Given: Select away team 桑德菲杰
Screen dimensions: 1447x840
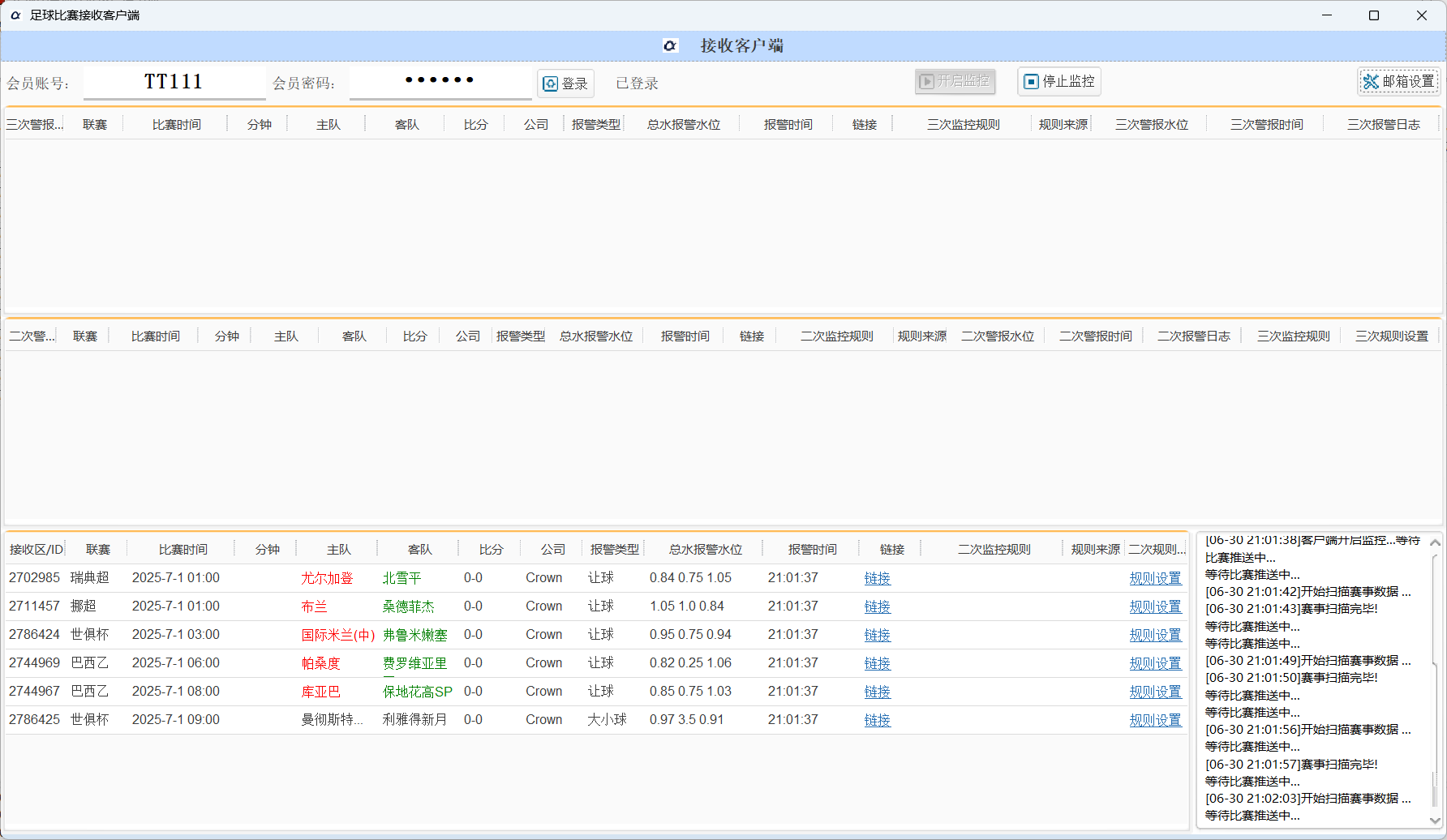Looking at the screenshot, I should [408, 606].
